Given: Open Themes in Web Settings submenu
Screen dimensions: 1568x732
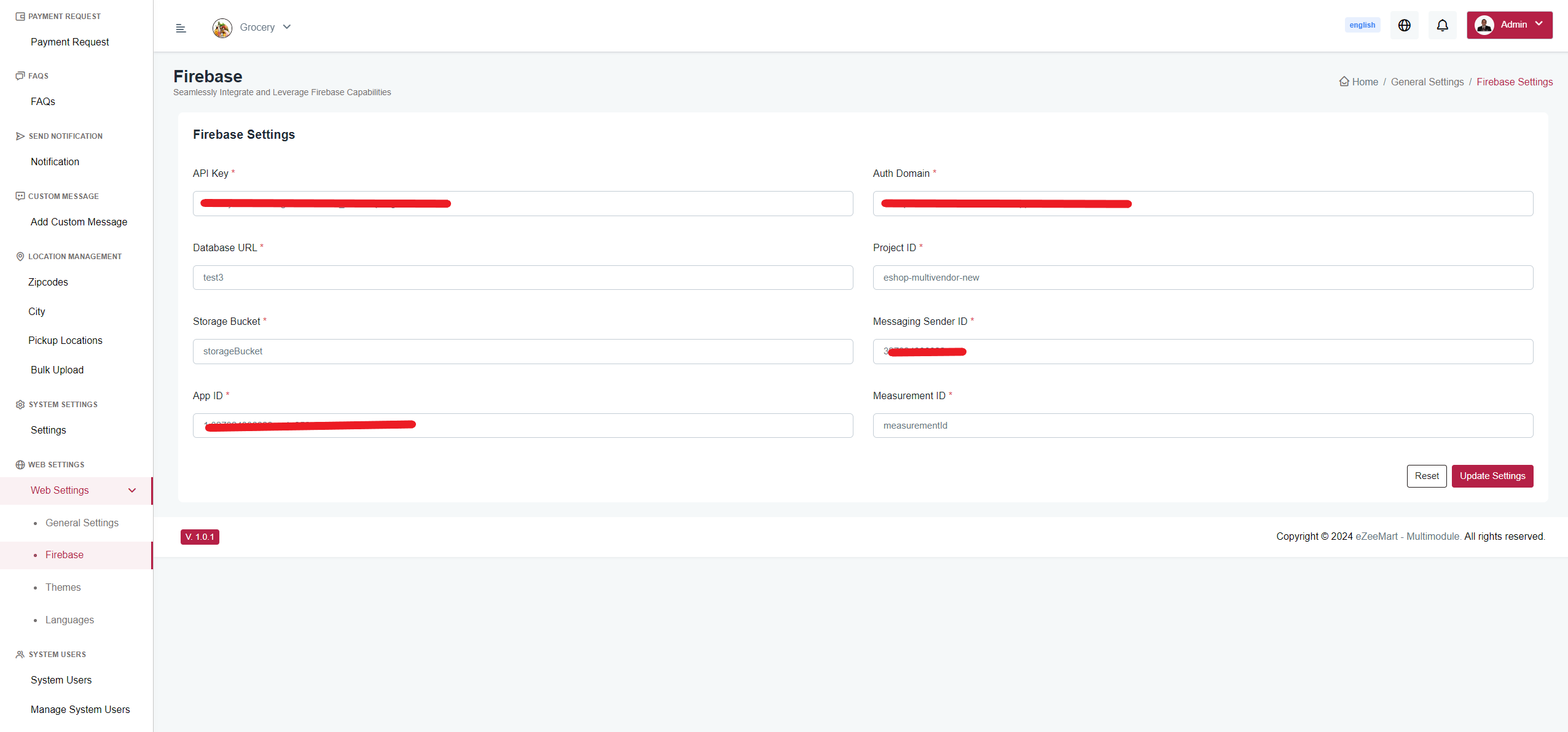Looking at the screenshot, I should (63, 587).
